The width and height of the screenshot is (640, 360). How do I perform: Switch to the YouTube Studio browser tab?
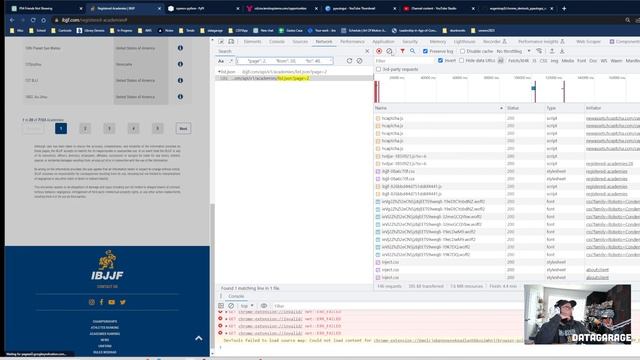pyautogui.click(x=438, y=8)
